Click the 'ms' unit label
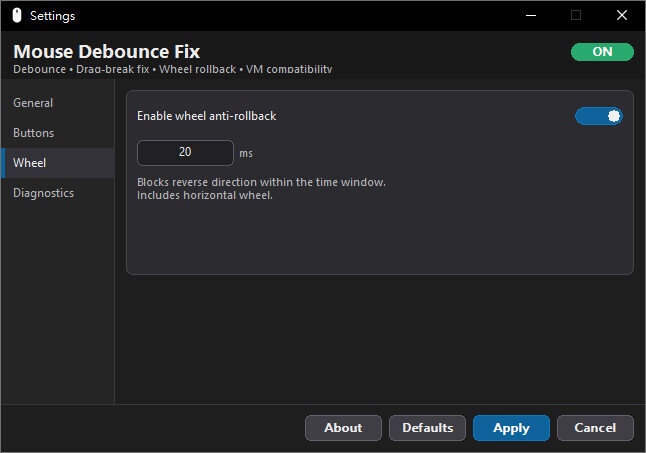Screen dimensions: 646x453 pyautogui.click(x=246, y=154)
